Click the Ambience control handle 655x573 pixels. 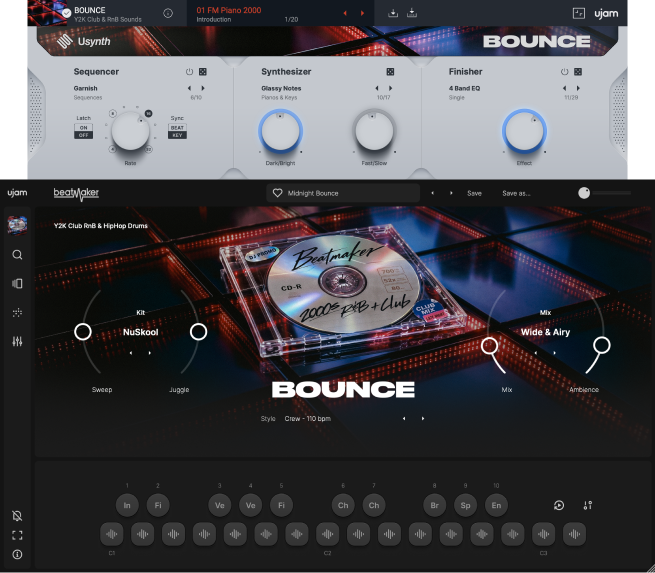602,345
